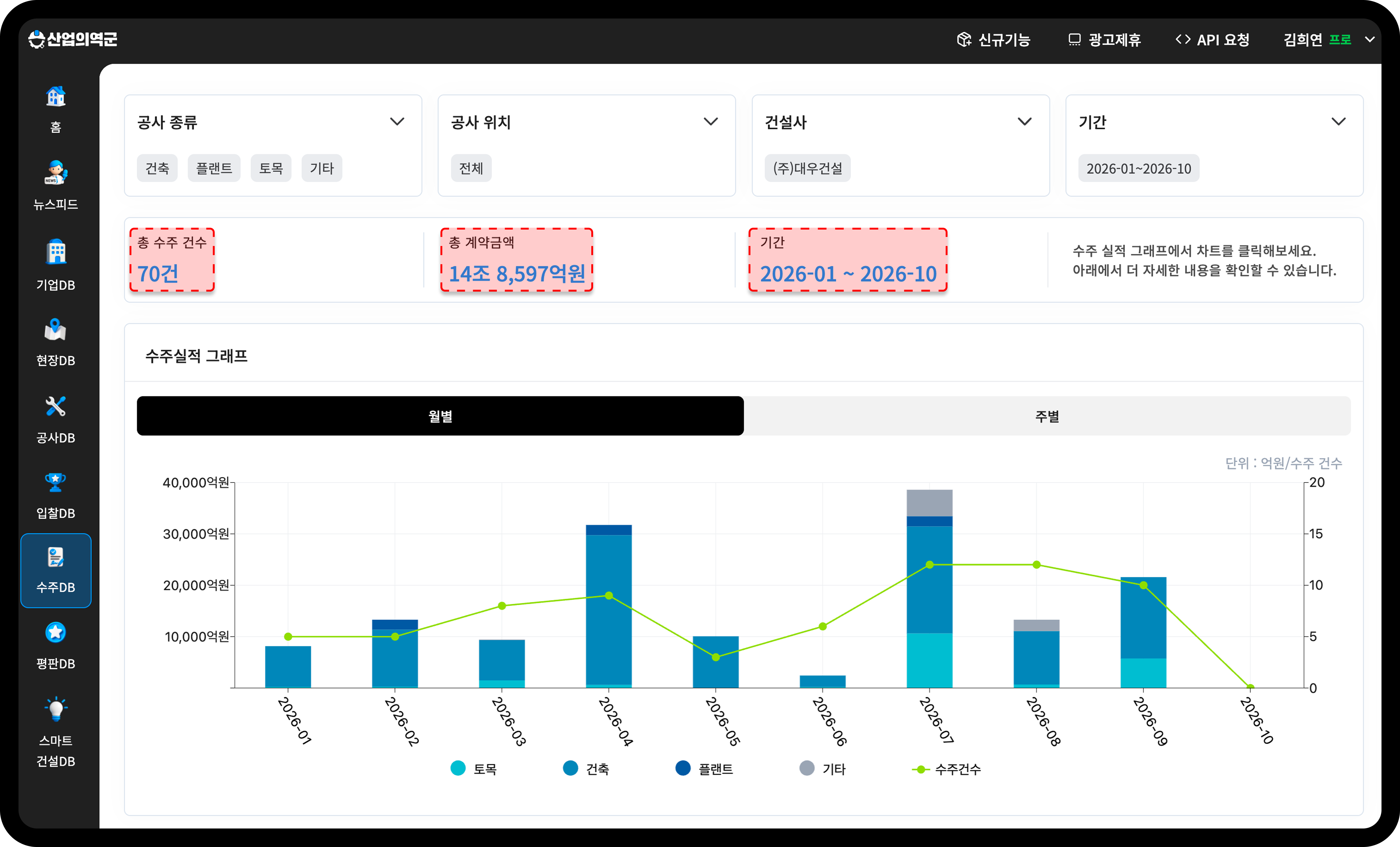Viewport: 1400px width, 847px height.
Task: Click the 14조 8,597억원 contract total
Action: point(516,273)
